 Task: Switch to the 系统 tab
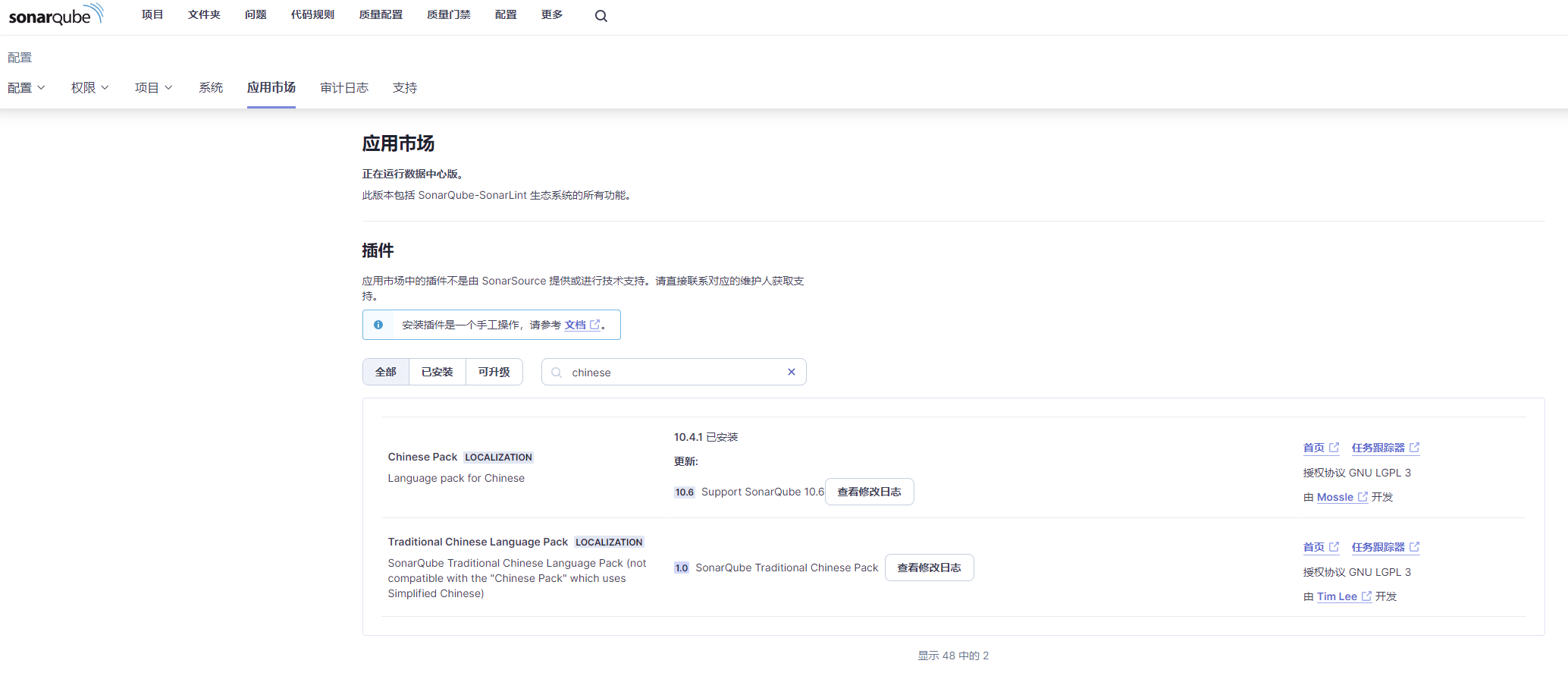(211, 88)
